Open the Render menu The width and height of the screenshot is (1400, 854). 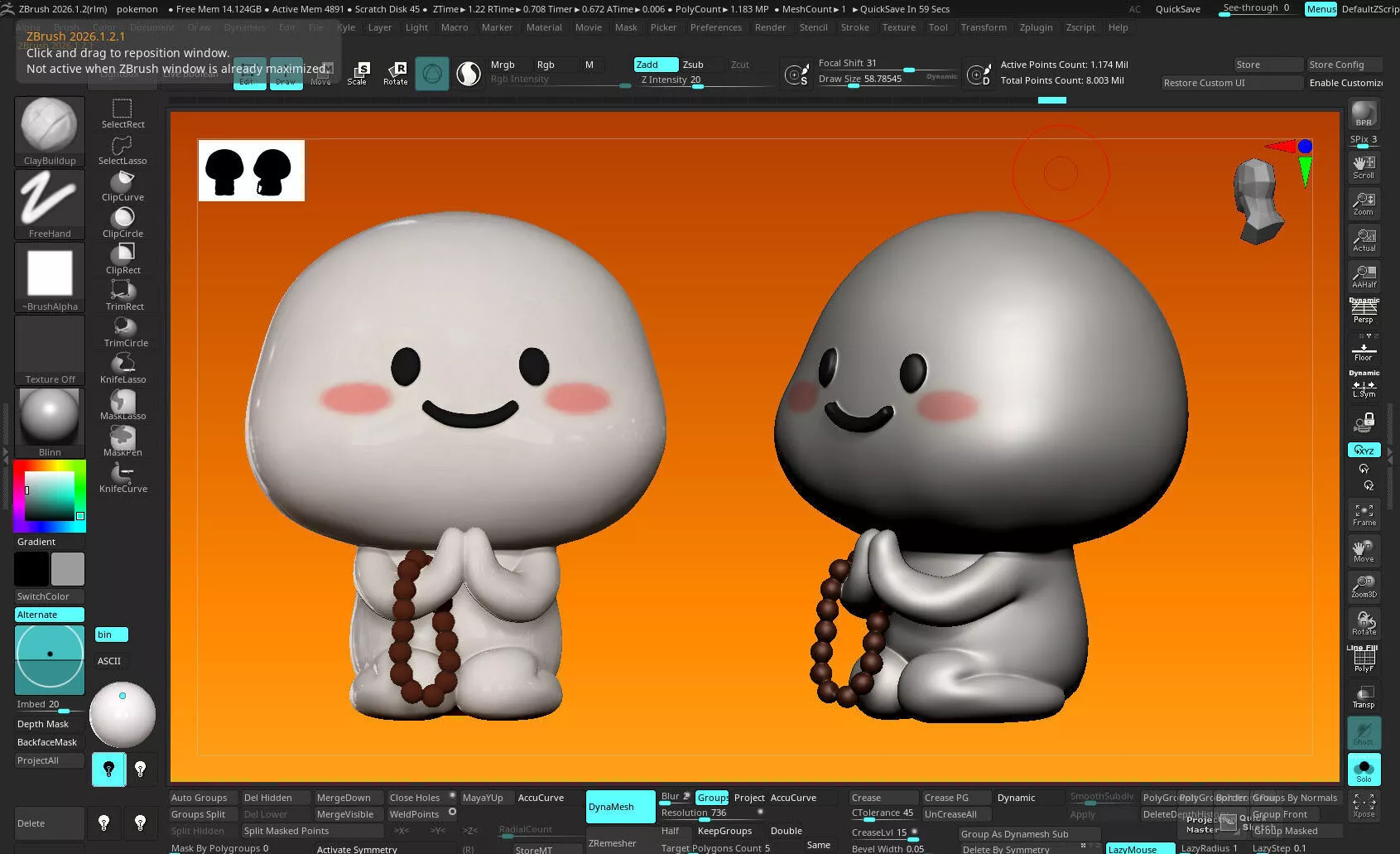coord(770,27)
